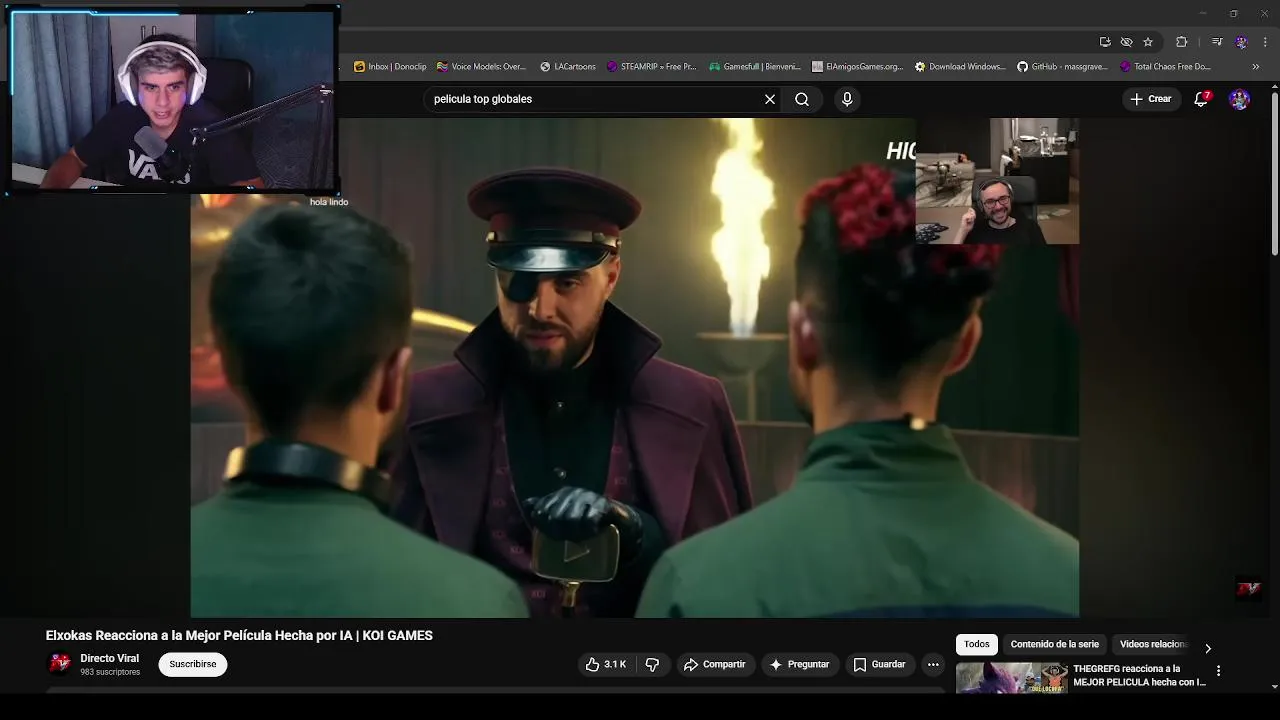The image size is (1280, 720).
Task: Open the THEGREFG reacciona video thumbnail
Action: 1011,678
